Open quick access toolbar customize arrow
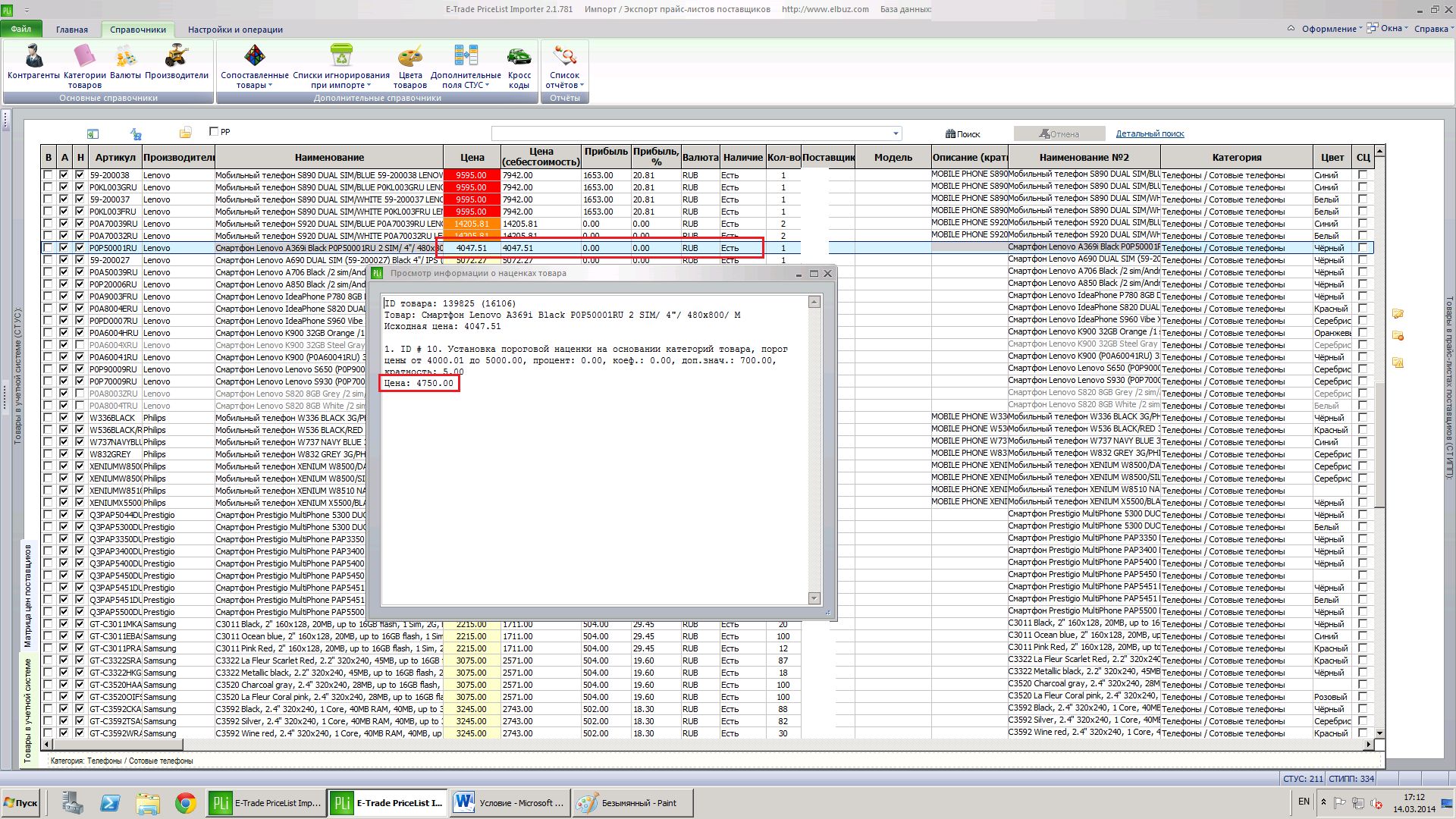 27,11
